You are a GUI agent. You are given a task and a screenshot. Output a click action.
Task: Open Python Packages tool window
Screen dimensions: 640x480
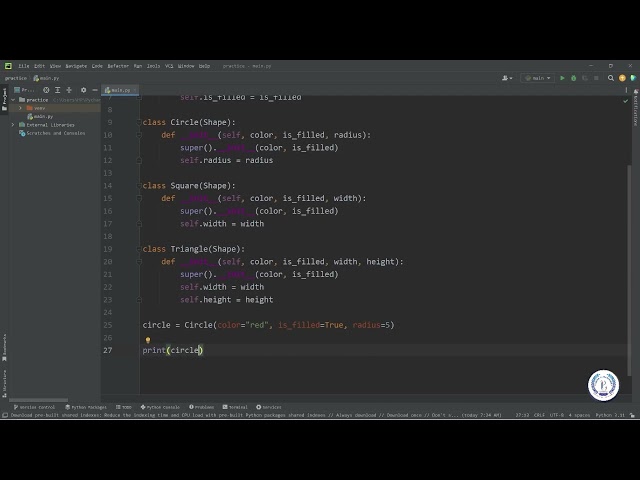pos(86,407)
